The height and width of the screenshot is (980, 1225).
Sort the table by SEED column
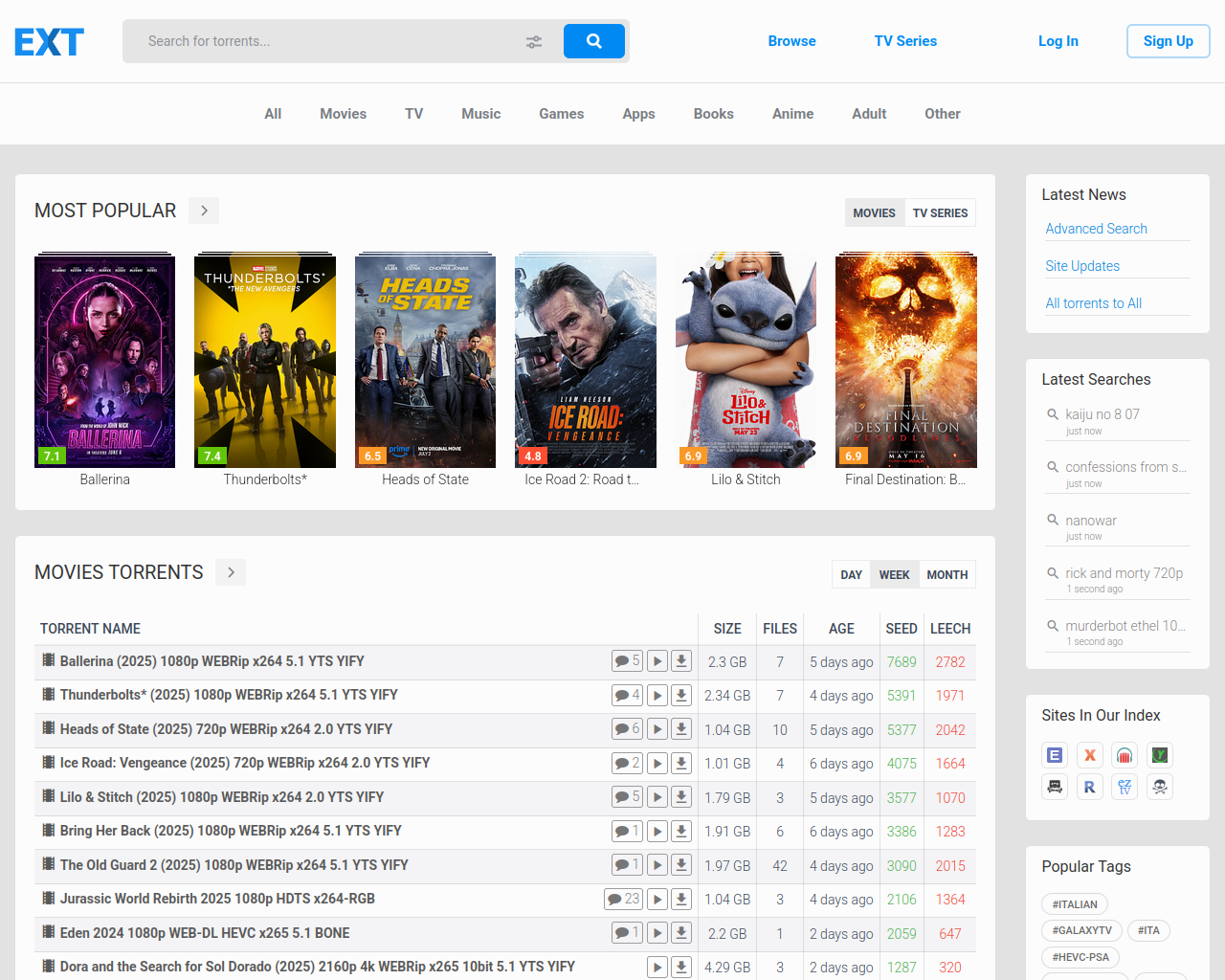902,629
